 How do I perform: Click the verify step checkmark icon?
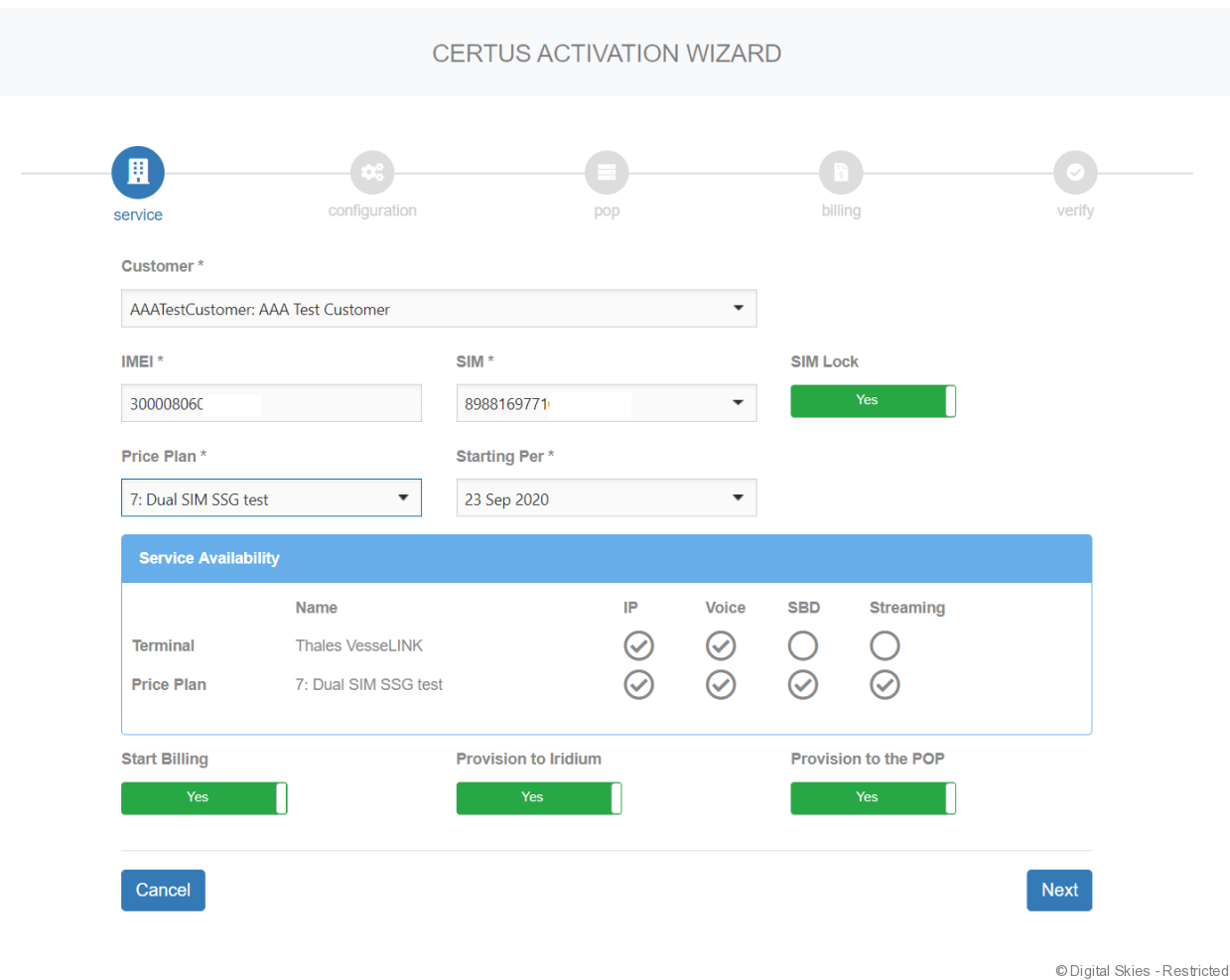1075,173
